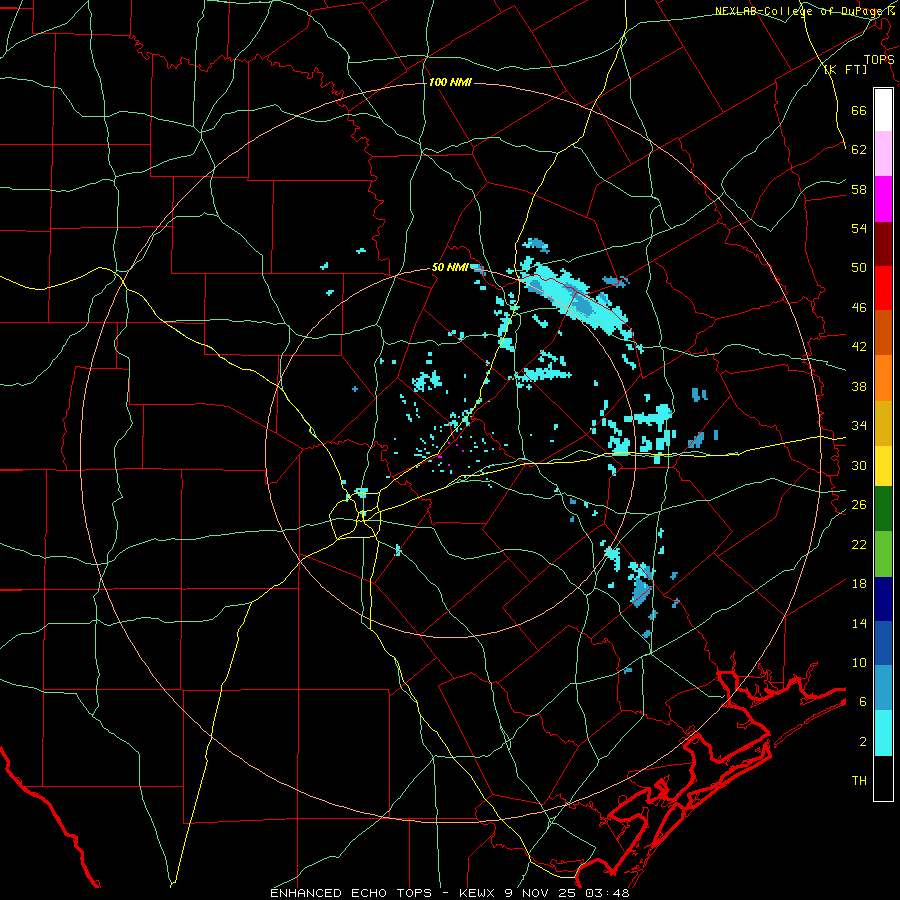Click the legend value 54
Image resolution: width=900 pixels, height=900 pixels.
[859, 228]
